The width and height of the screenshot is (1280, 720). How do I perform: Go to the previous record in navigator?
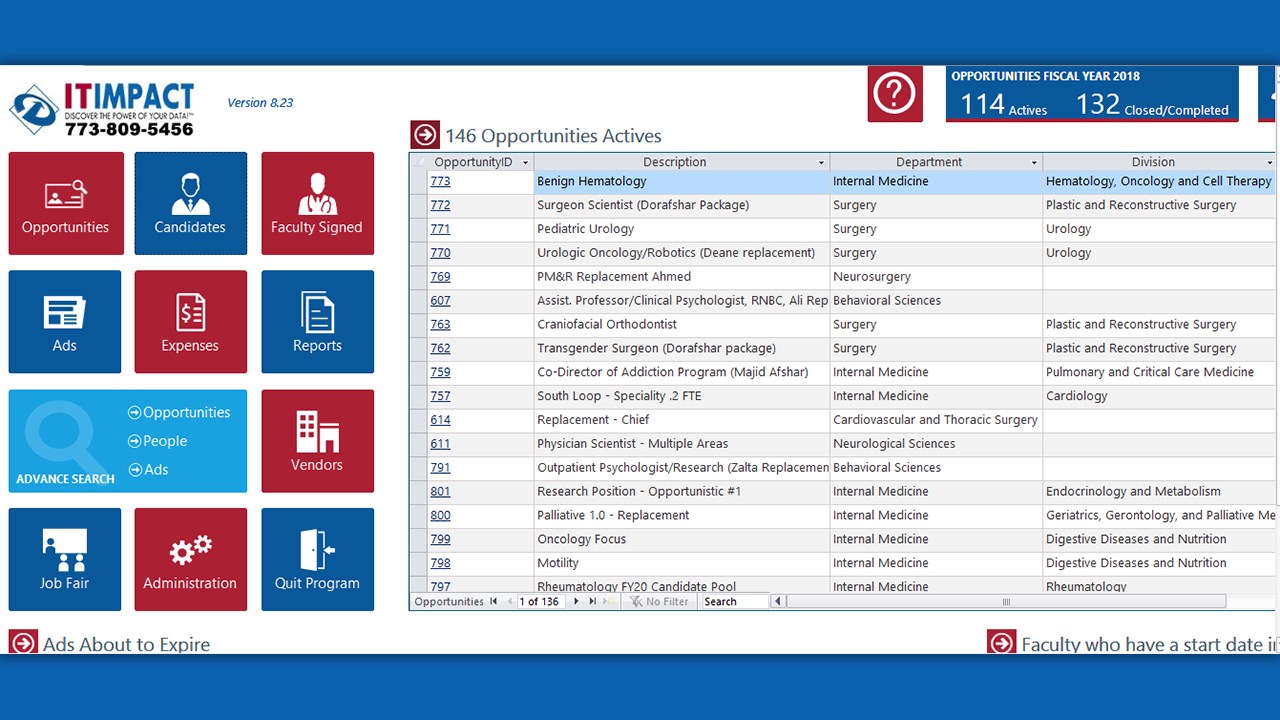pos(509,602)
